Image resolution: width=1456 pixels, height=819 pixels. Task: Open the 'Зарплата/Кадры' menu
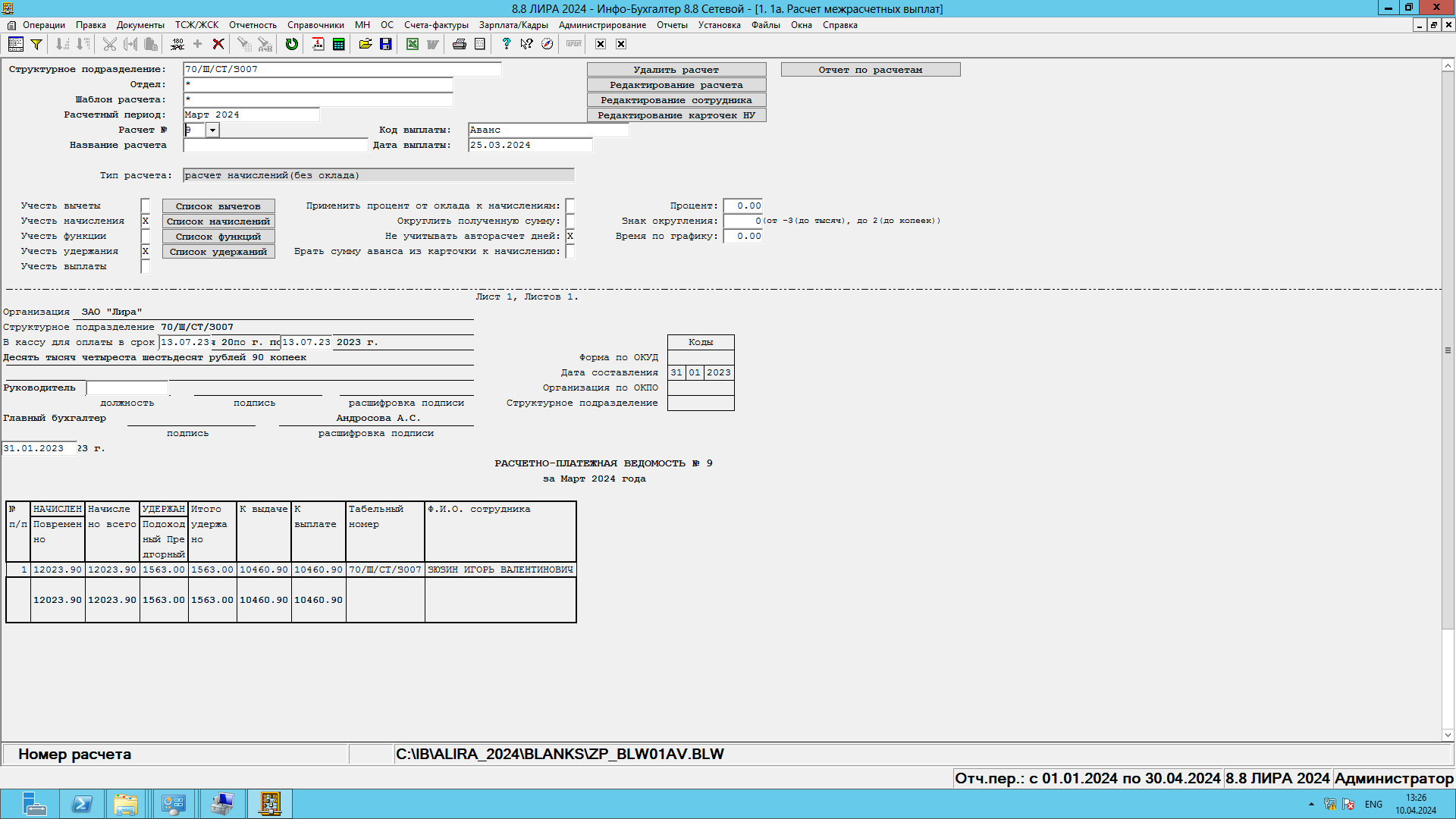click(x=513, y=25)
